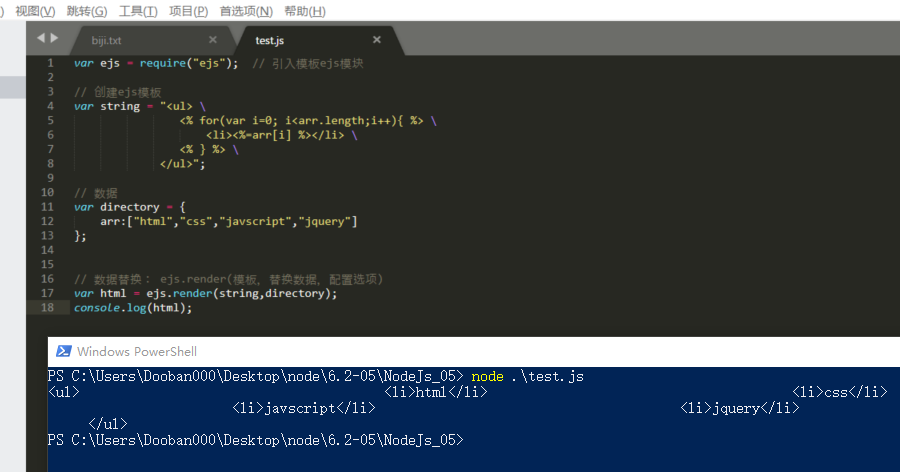Click the Windows PowerShell title icon
900x472 pixels.
(64, 351)
